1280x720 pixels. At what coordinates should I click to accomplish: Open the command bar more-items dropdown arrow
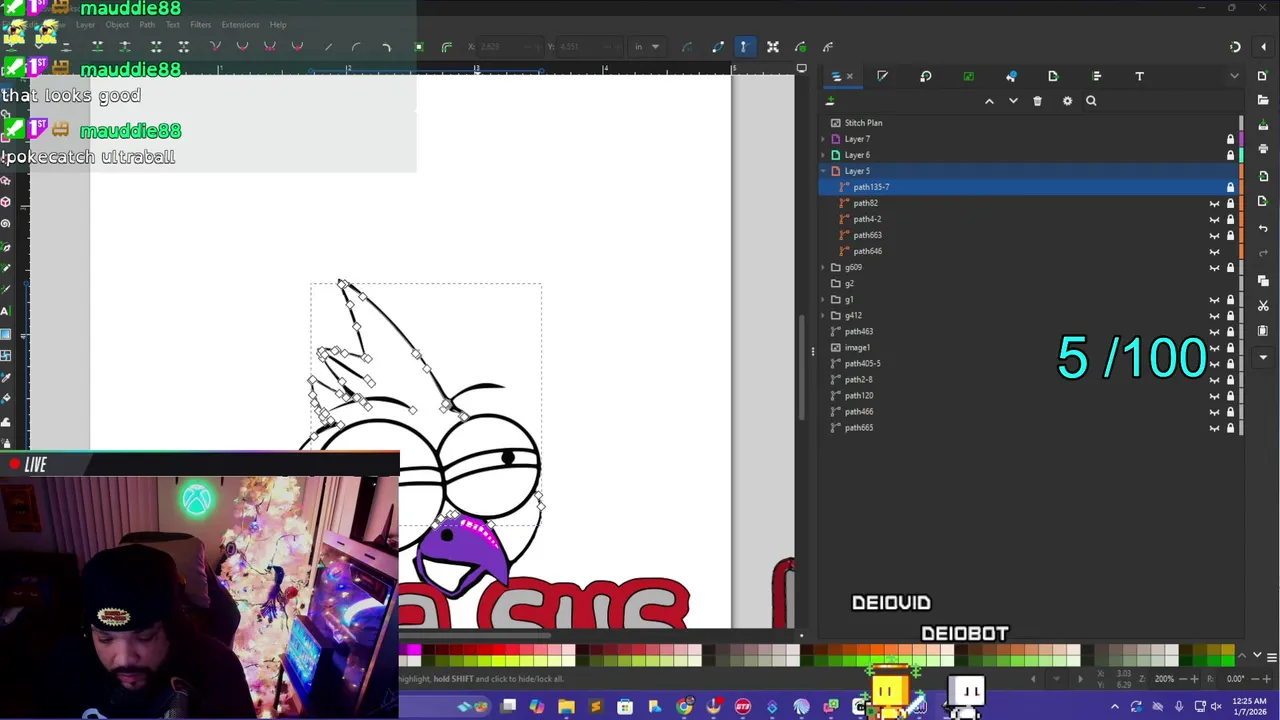click(x=1263, y=357)
